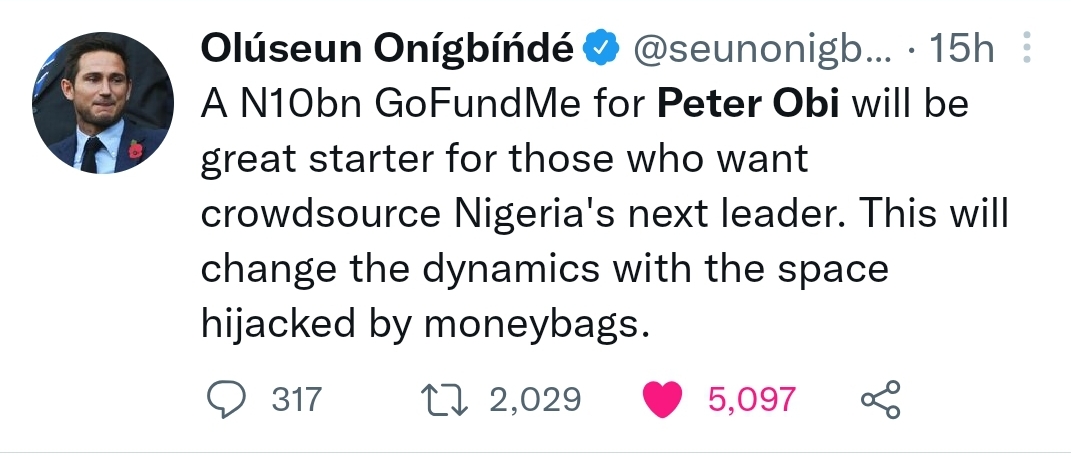Click the reply speech bubble icon

(x=227, y=400)
